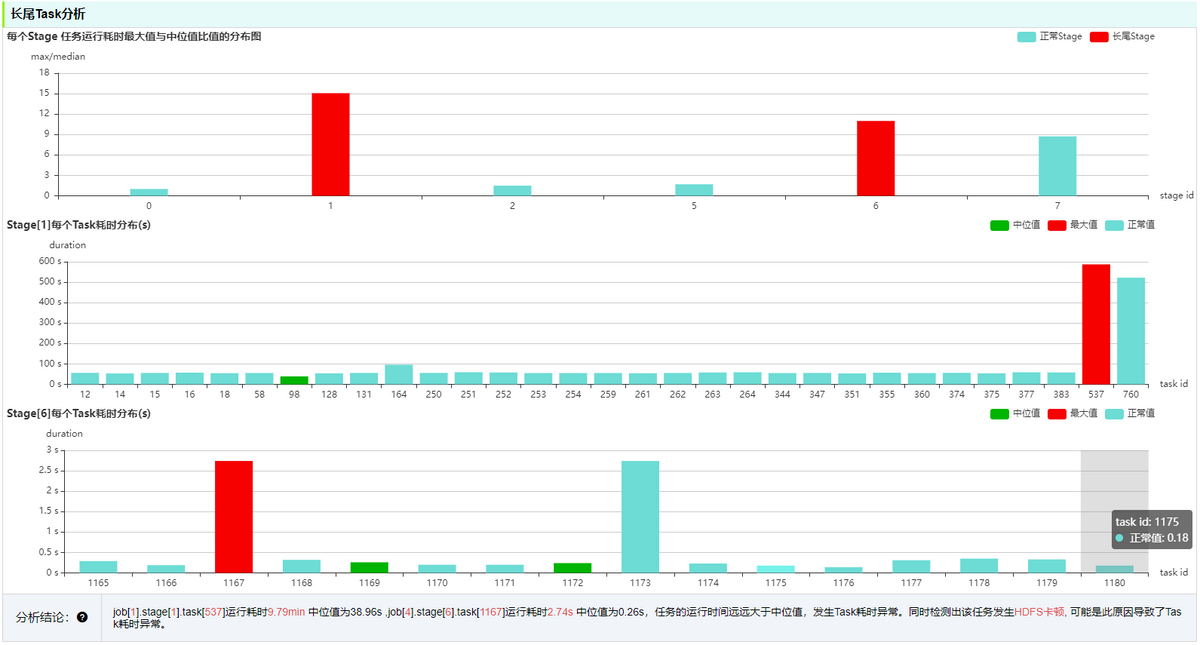Click the red bar for stage id 1
Image resolution: width=1200 pixels, height=645 pixels.
331,144
